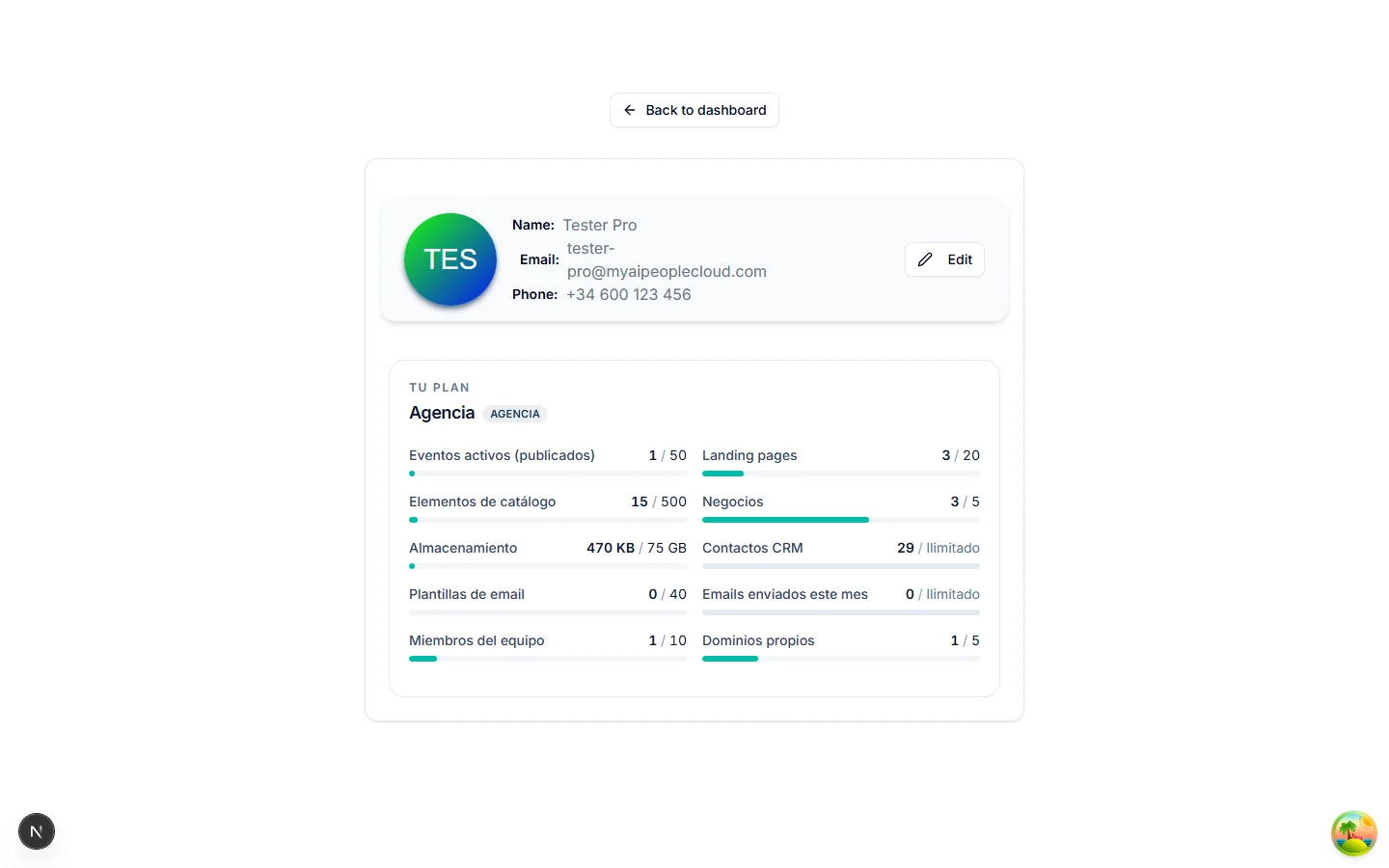Click the Plantillas de email label
This screenshot has width=1389, height=868.
click(x=467, y=594)
